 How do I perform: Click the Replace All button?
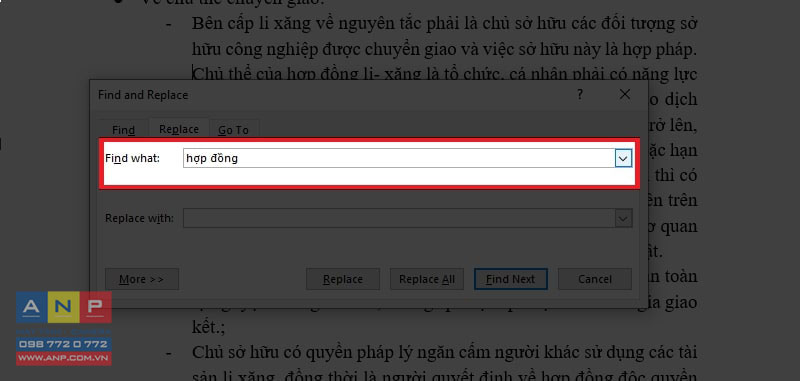427,279
